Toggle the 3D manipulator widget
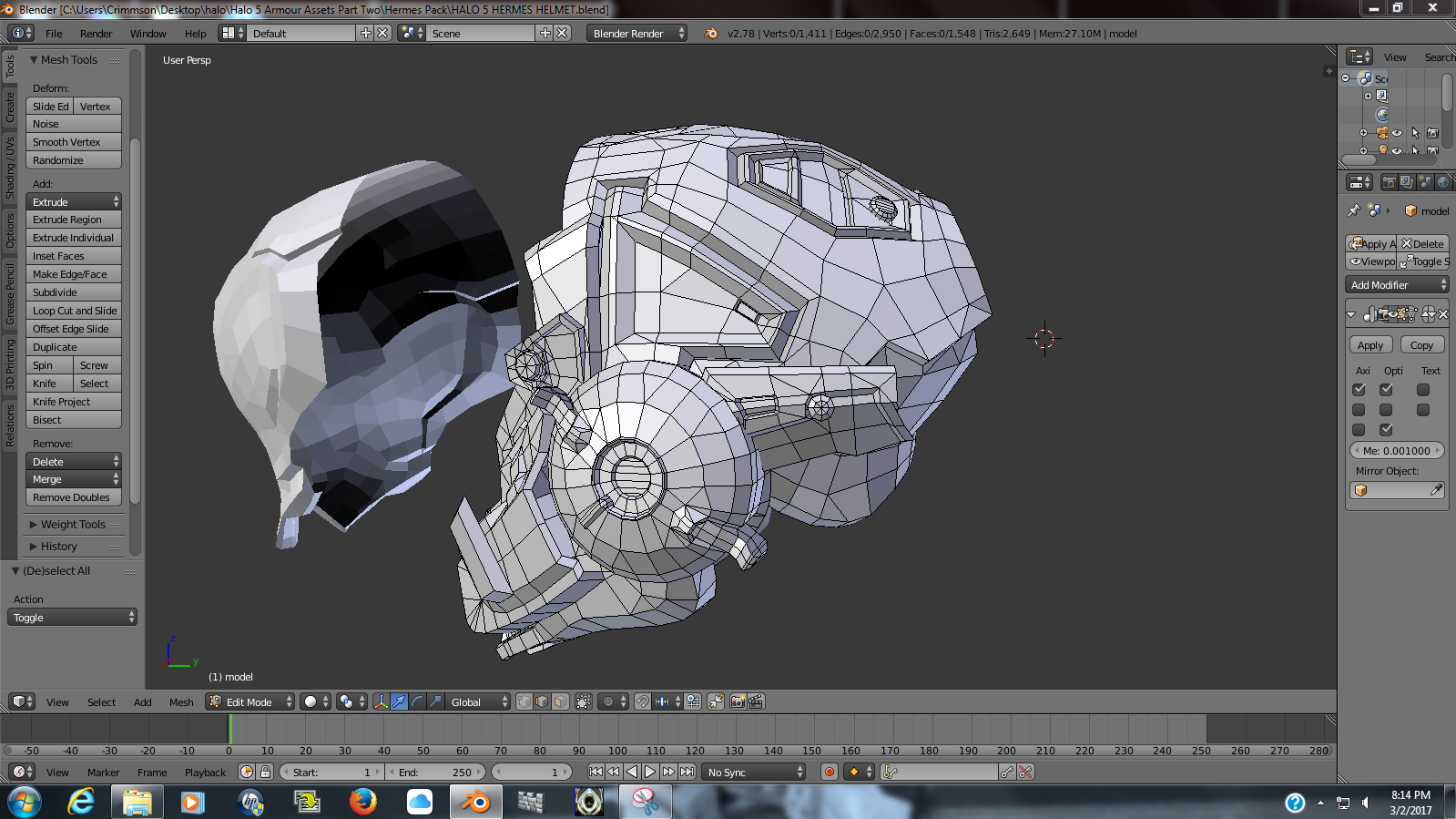This screenshot has height=819, width=1456. tap(381, 701)
